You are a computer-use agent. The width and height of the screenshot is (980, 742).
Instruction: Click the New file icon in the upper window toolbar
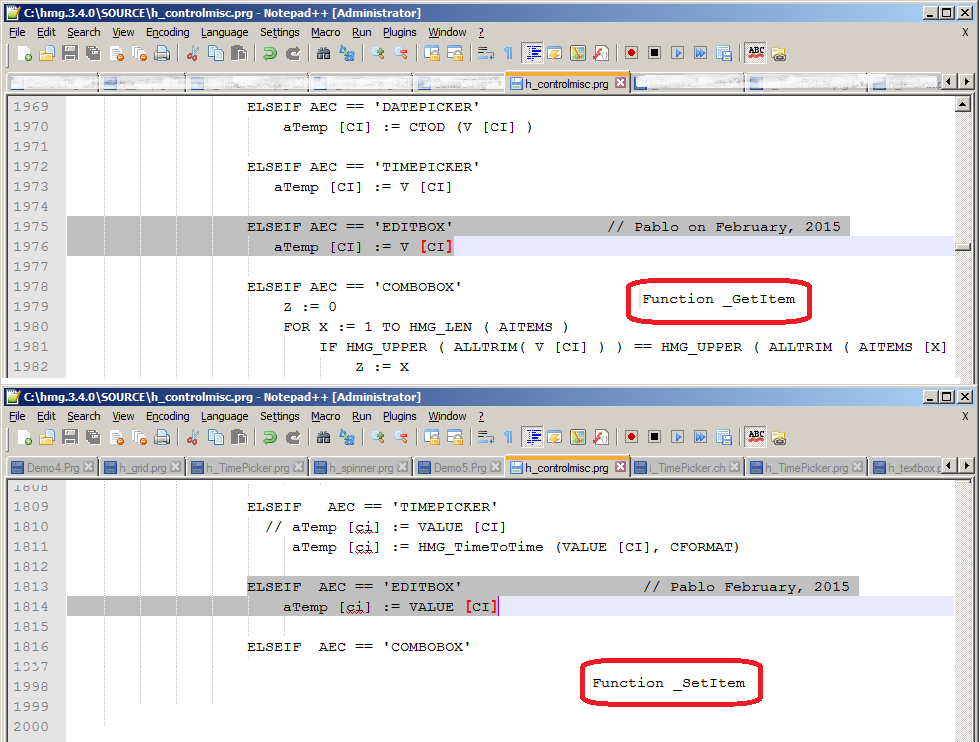pos(22,53)
